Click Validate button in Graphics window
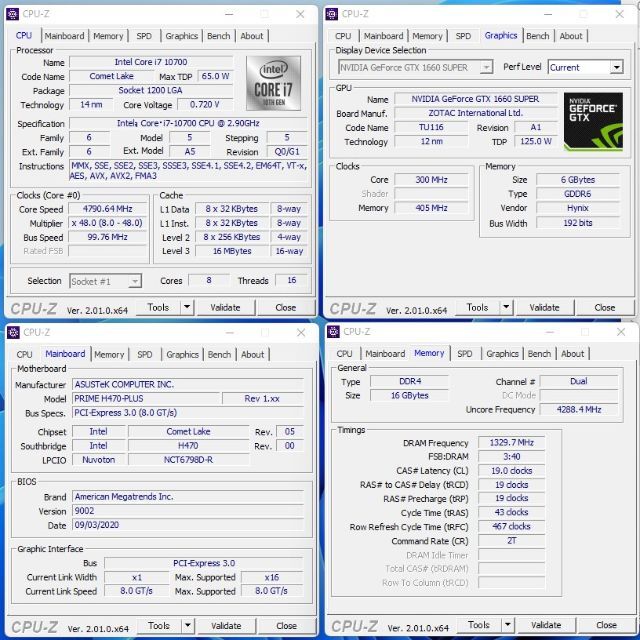Viewport: 640px width, 640px height. tap(545, 307)
